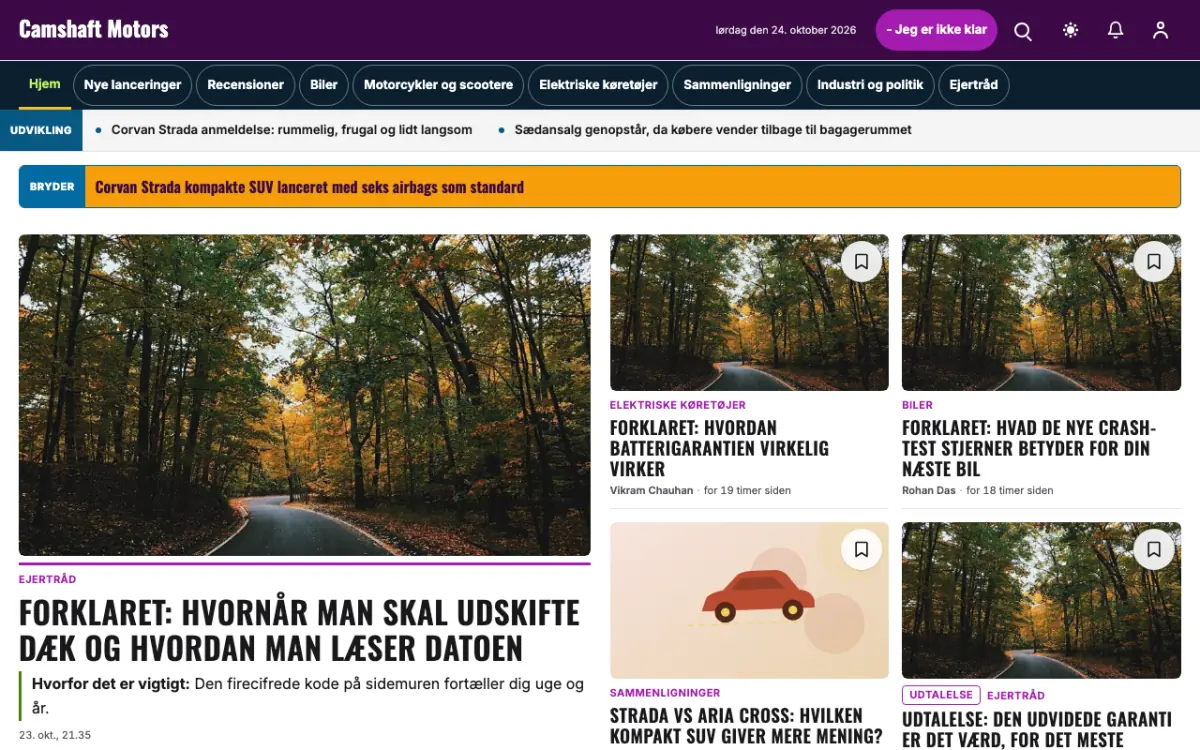This screenshot has width=1200, height=750.
Task: Click the BRYDER breaking label
Action: click(x=52, y=187)
